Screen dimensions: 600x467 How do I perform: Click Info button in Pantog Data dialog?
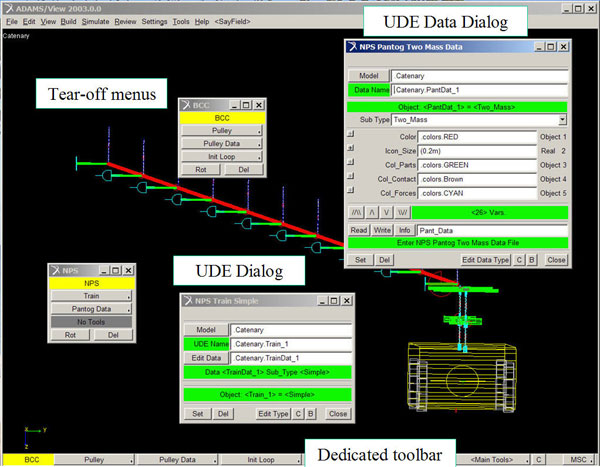[404, 230]
